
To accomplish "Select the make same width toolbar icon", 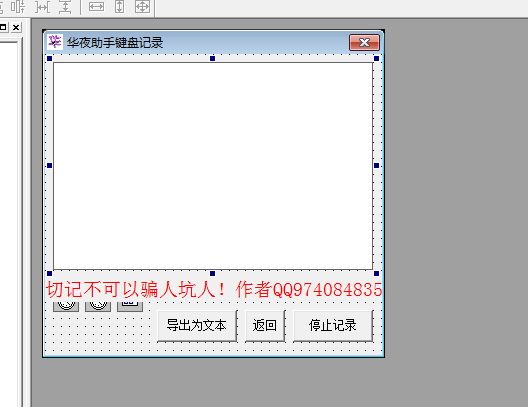I will pyautogui.click(x=96, y=7).
